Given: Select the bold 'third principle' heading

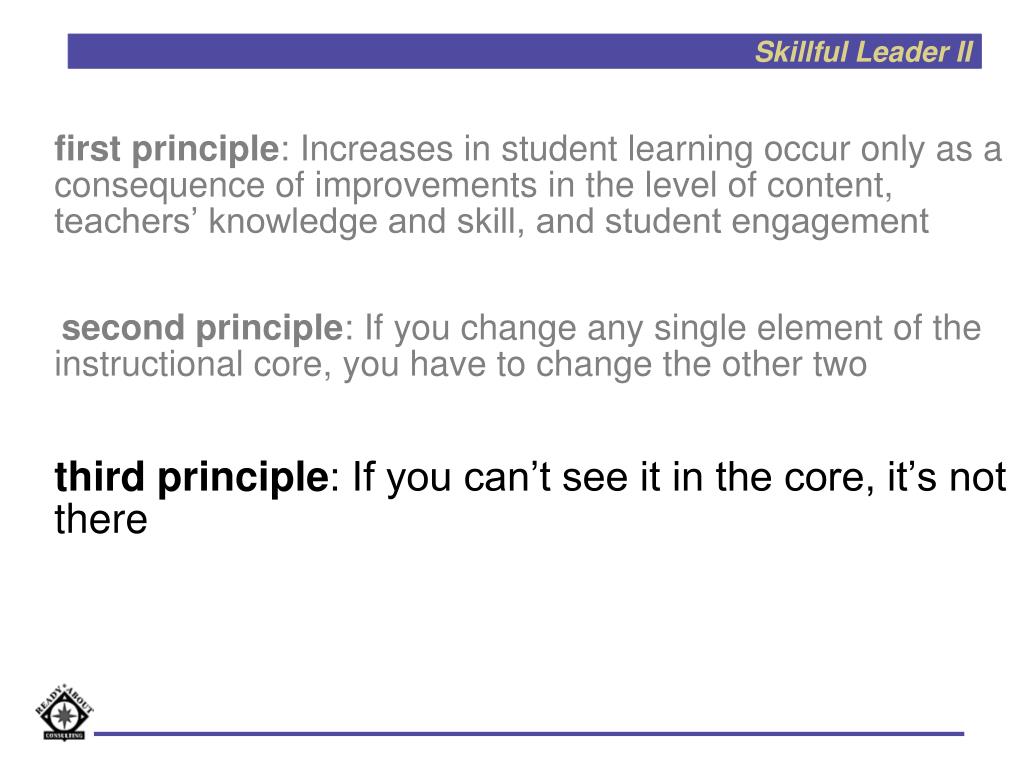Looking at the screenshot, I should click(191, 477).
